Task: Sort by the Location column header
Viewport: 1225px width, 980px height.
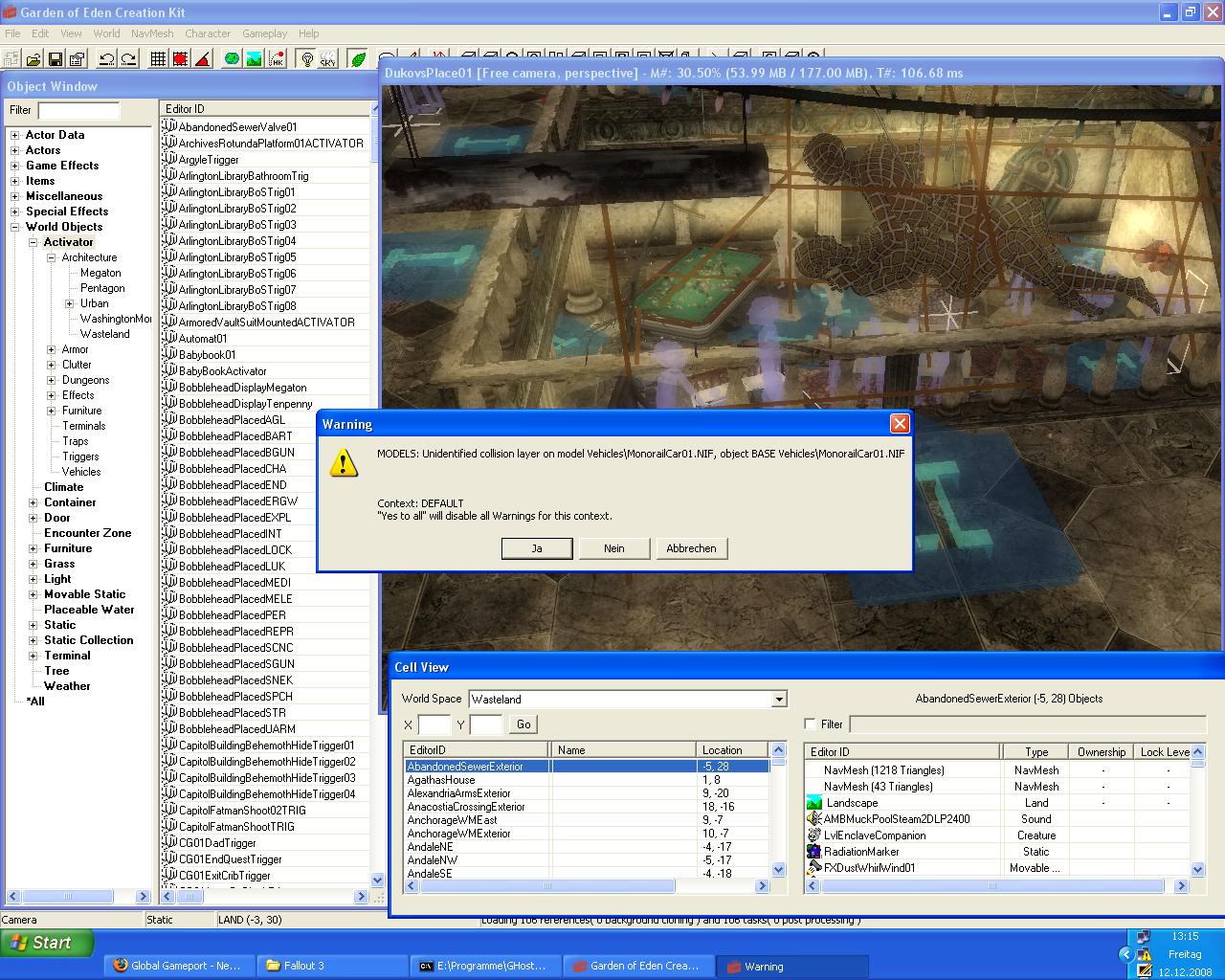Action: click(733, 750)
